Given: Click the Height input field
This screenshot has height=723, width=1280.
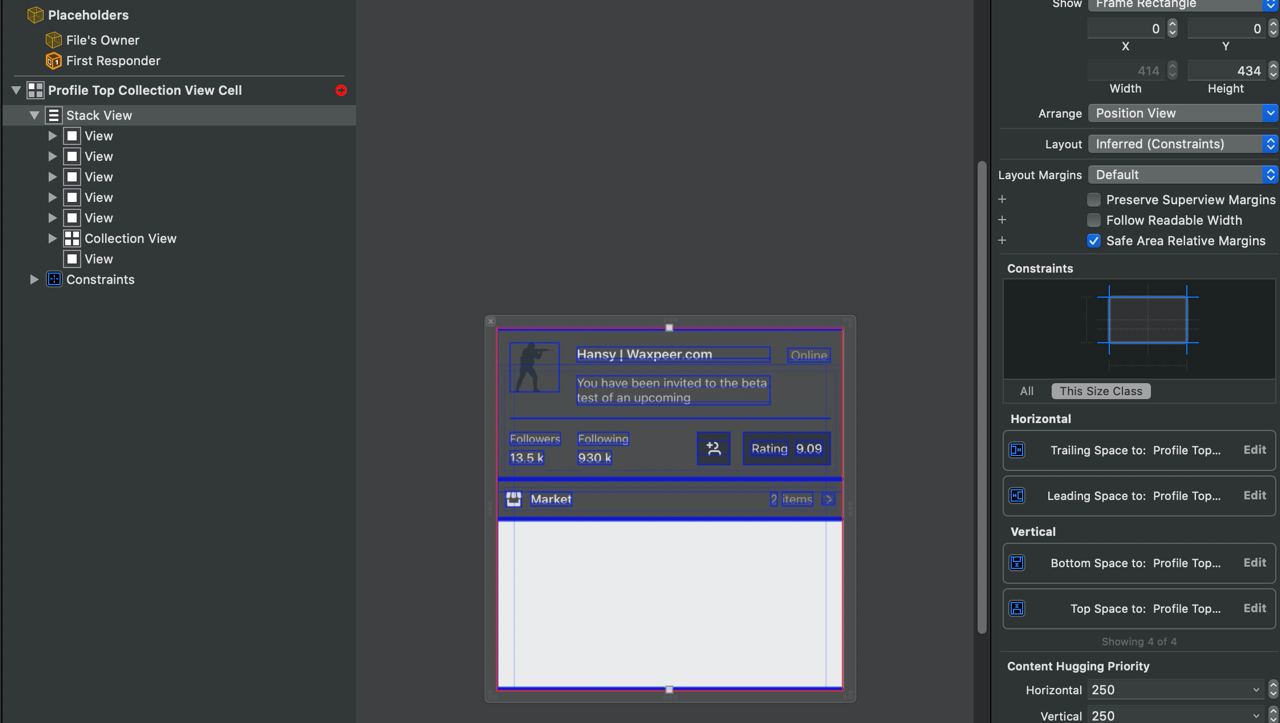Looking at the screenshot, I should (1226, 71).
